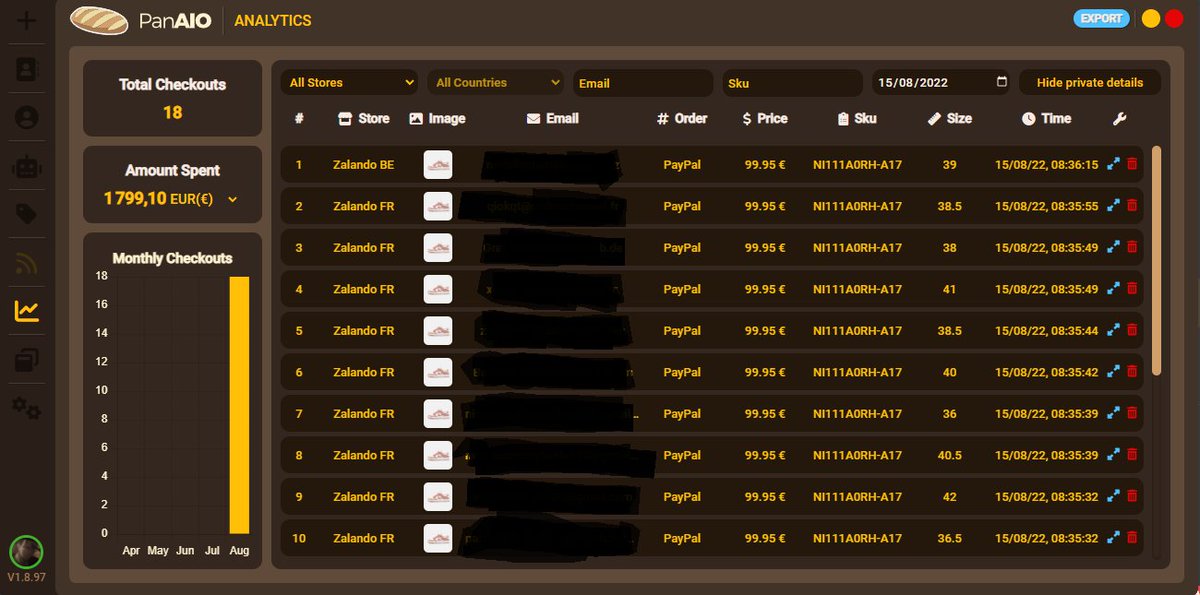Open the price tag sidebar icon

tap(27, 214)
